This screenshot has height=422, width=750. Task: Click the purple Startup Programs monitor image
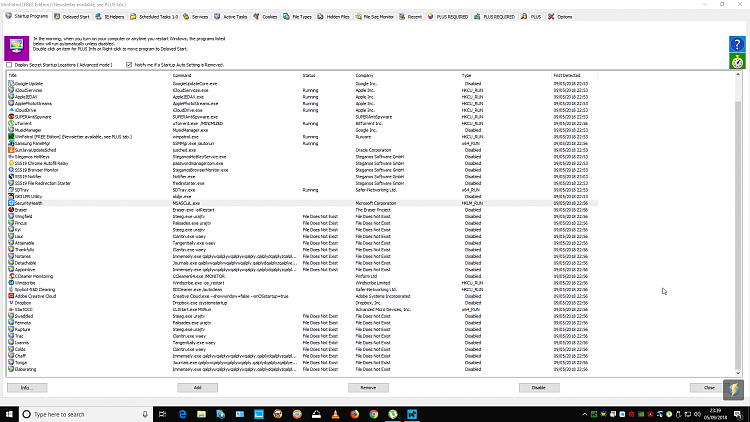(x=17, y=48)
